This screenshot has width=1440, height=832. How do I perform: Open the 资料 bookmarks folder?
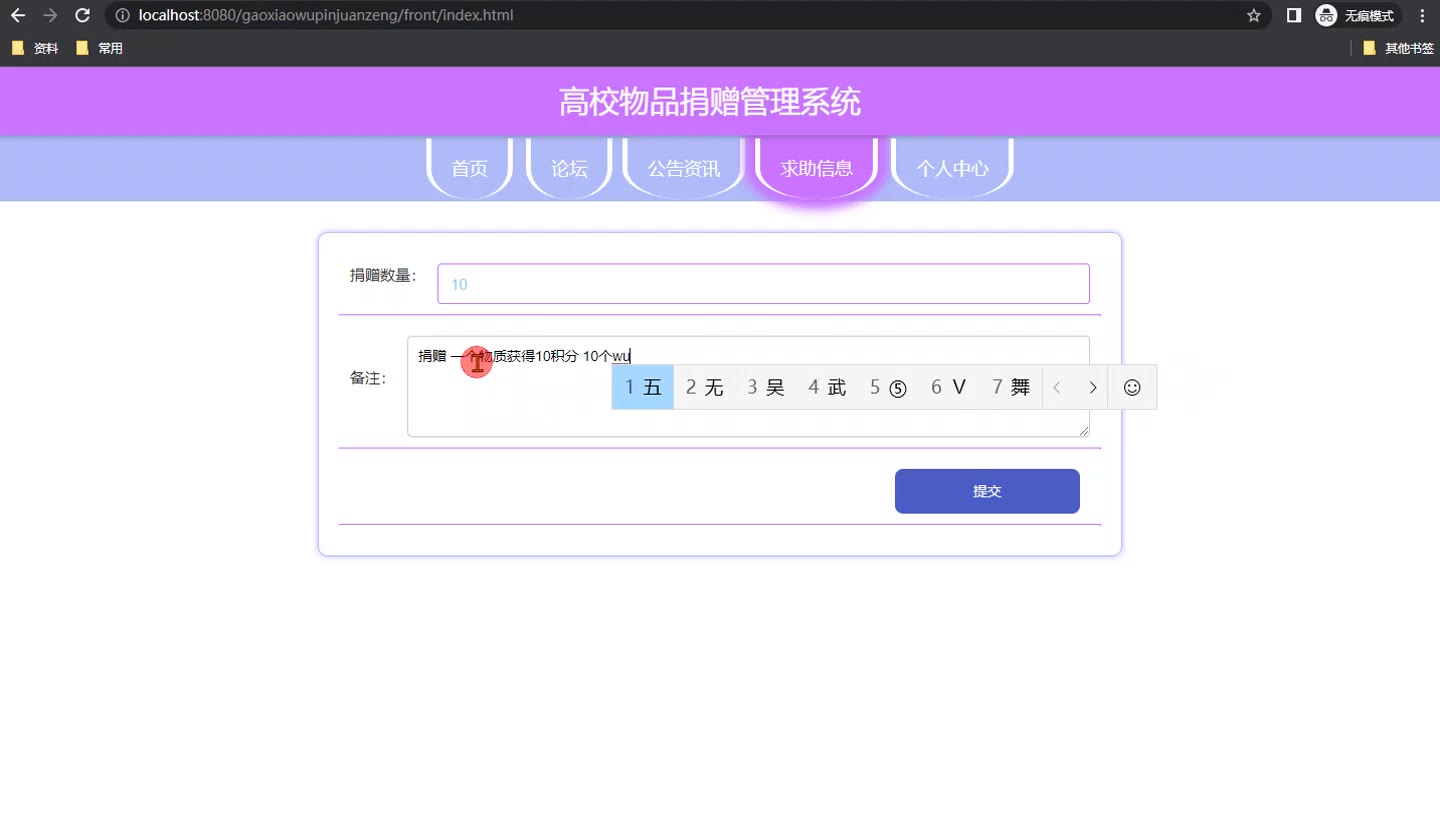pos(35,48)
